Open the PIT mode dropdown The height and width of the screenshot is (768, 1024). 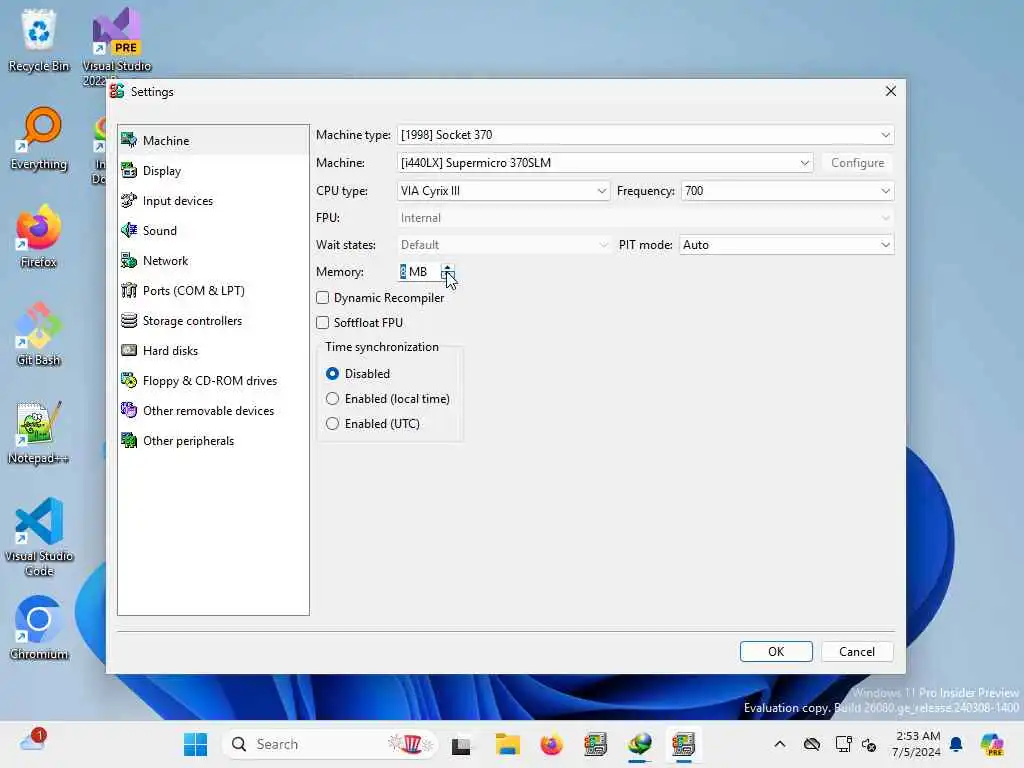[x=786, y=245]
